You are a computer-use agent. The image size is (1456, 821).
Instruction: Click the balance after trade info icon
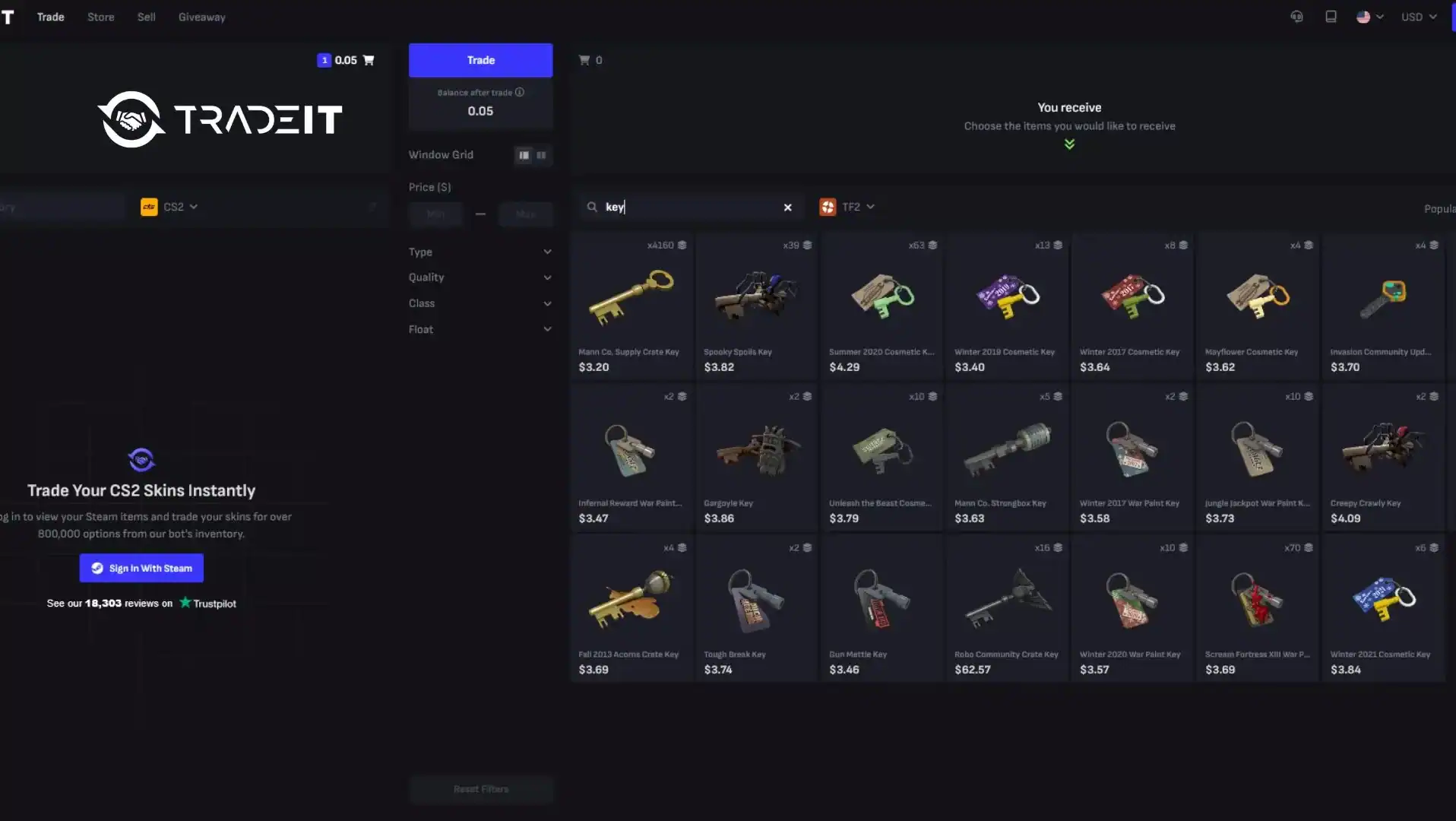click(520, 92)
